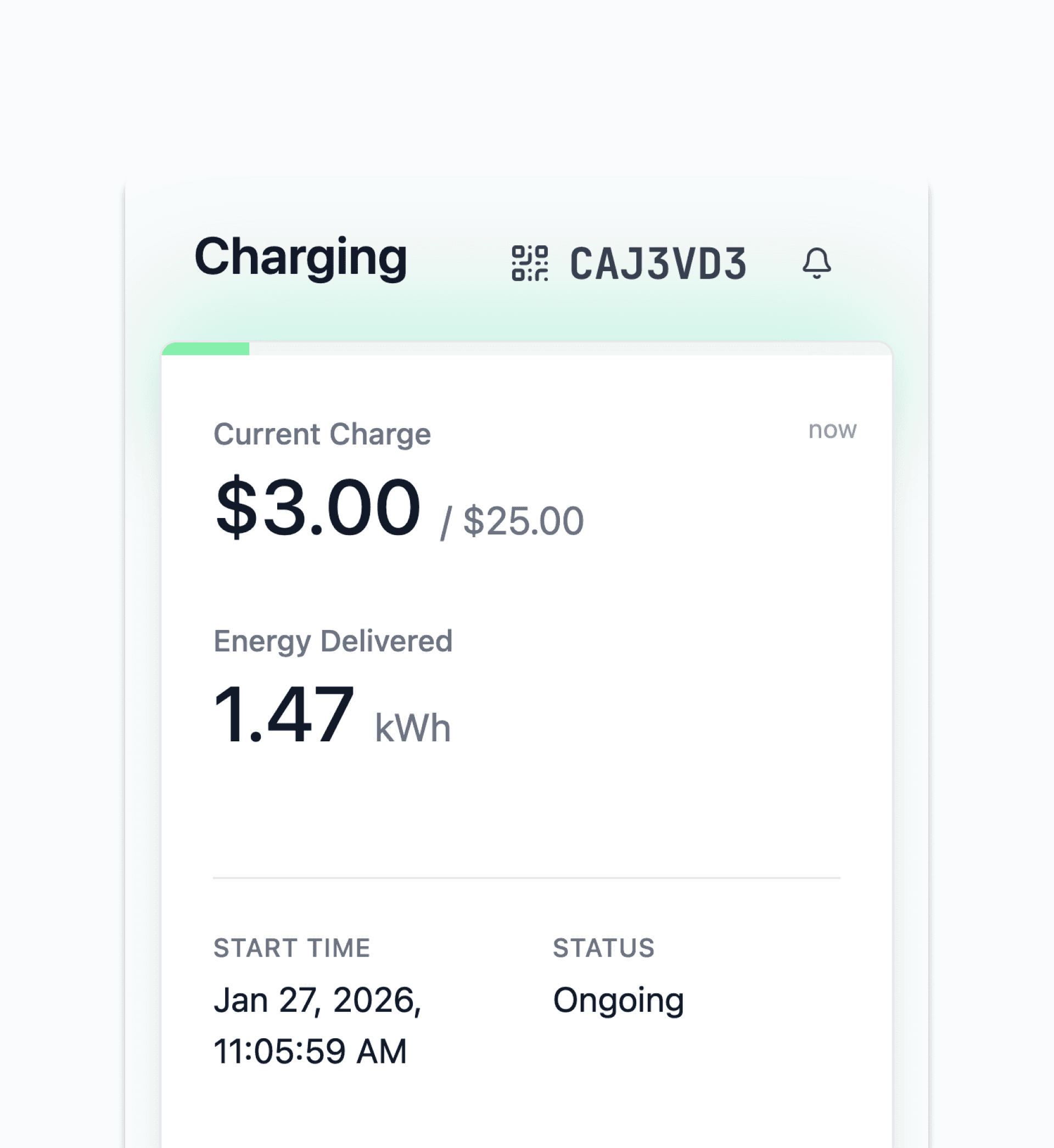
Task: Click the horizontal divider line
Action: (526, 878)
